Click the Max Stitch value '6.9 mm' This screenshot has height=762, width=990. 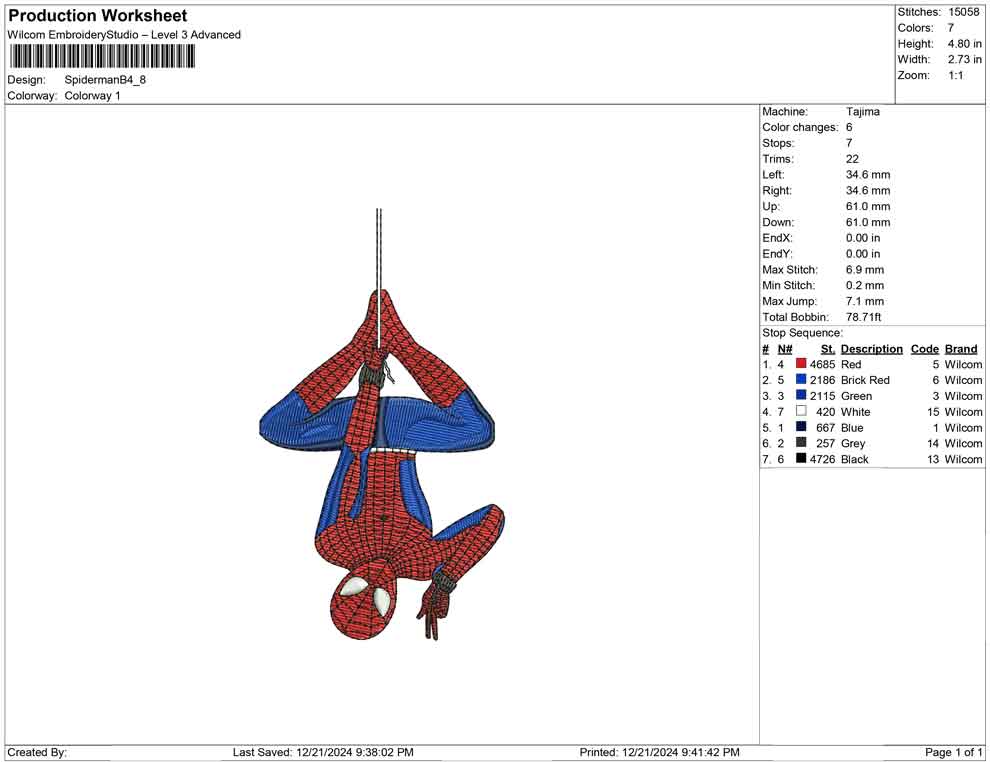click(865, 270)
